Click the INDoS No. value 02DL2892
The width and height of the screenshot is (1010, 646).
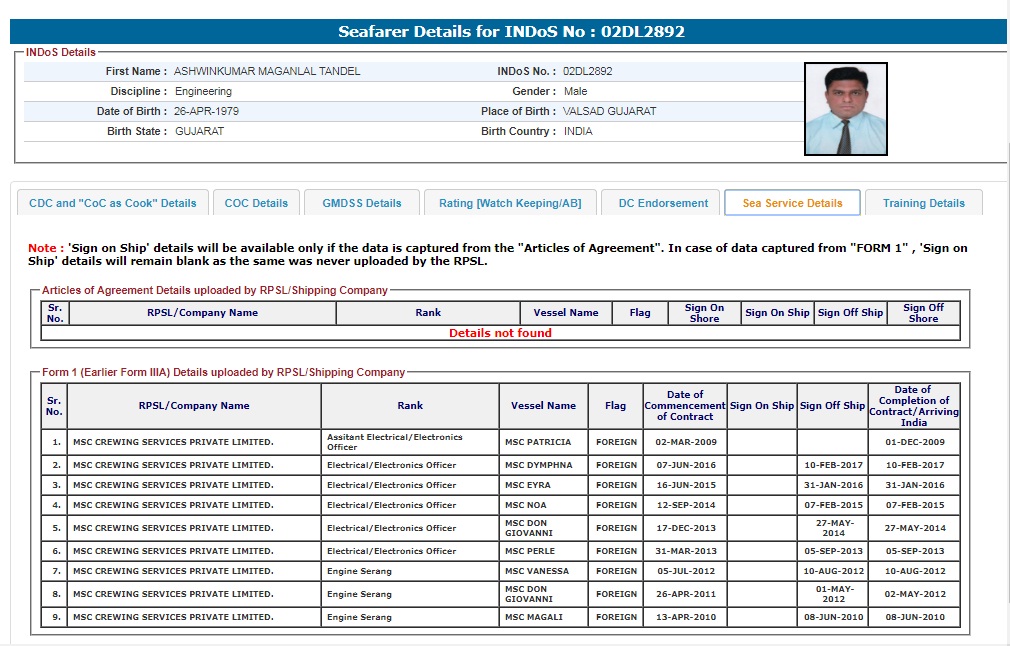(588, 72)
